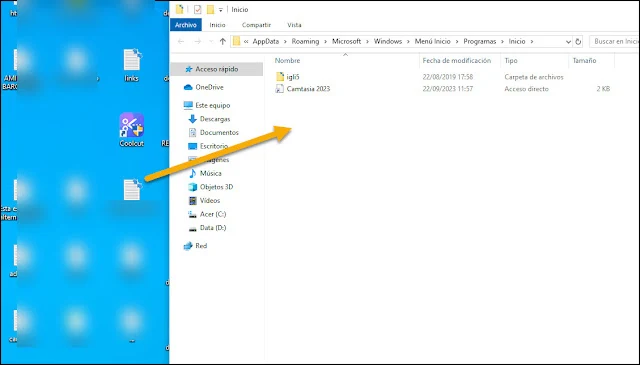Switch to the Compartir ribbon tab
This screenshot has width=640, height=365.
(x=256, y=25)
